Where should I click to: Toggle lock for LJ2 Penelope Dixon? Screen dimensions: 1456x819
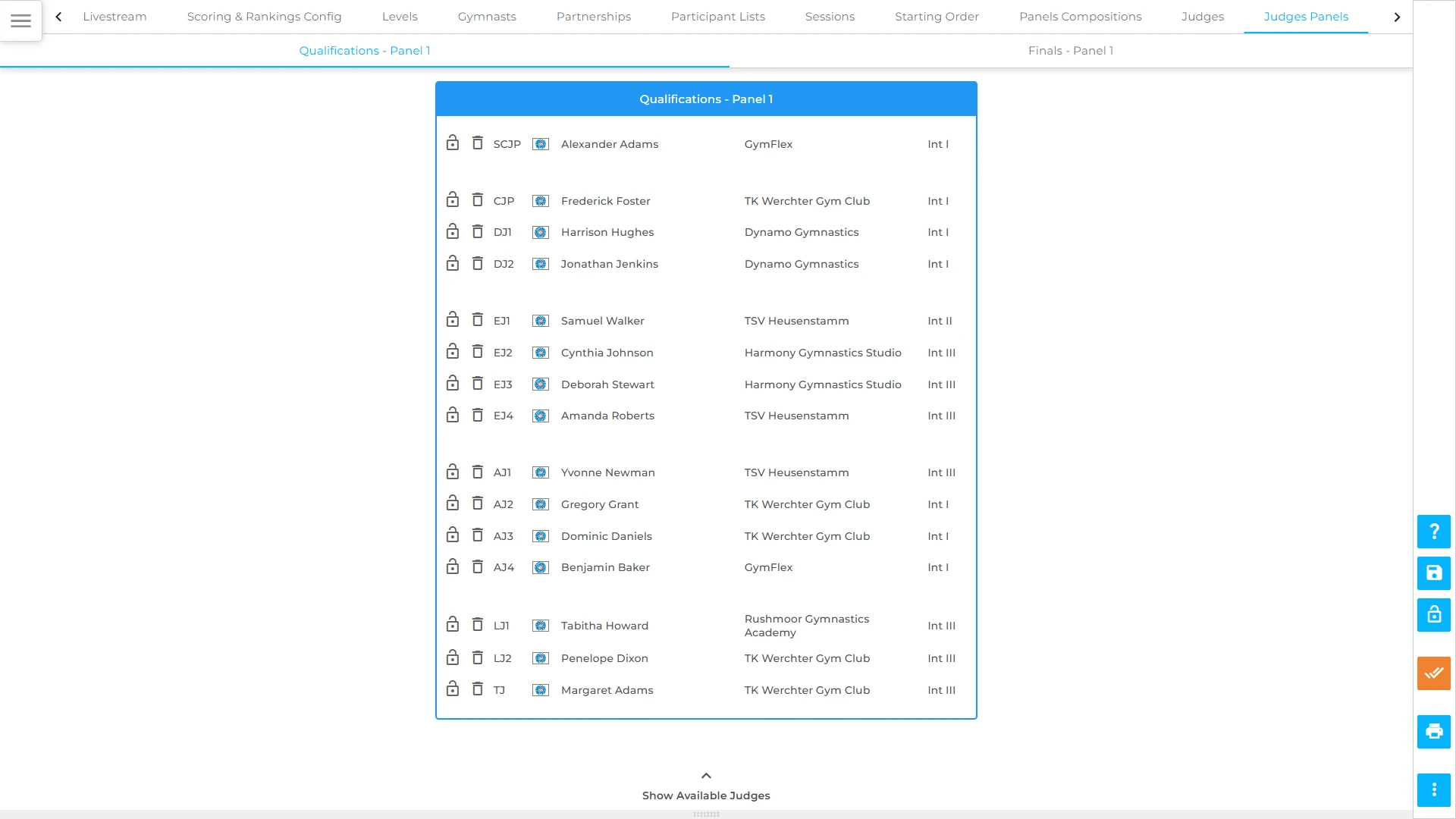tap(453, 657)
